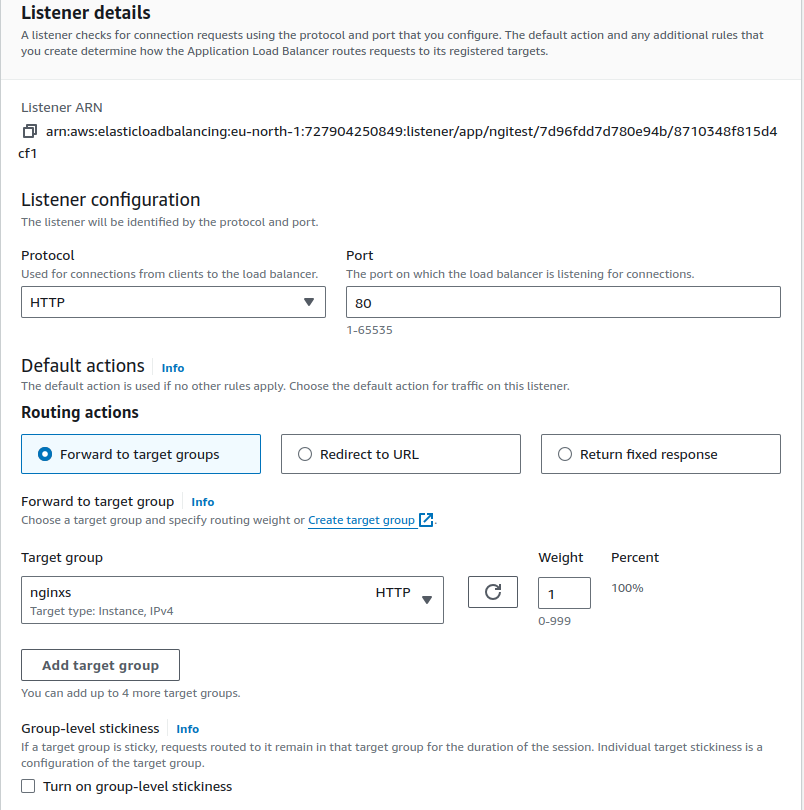The width and height of the screenshot is (804, 810).
Task: Click the Add target group button
Action: coord(100,664)
